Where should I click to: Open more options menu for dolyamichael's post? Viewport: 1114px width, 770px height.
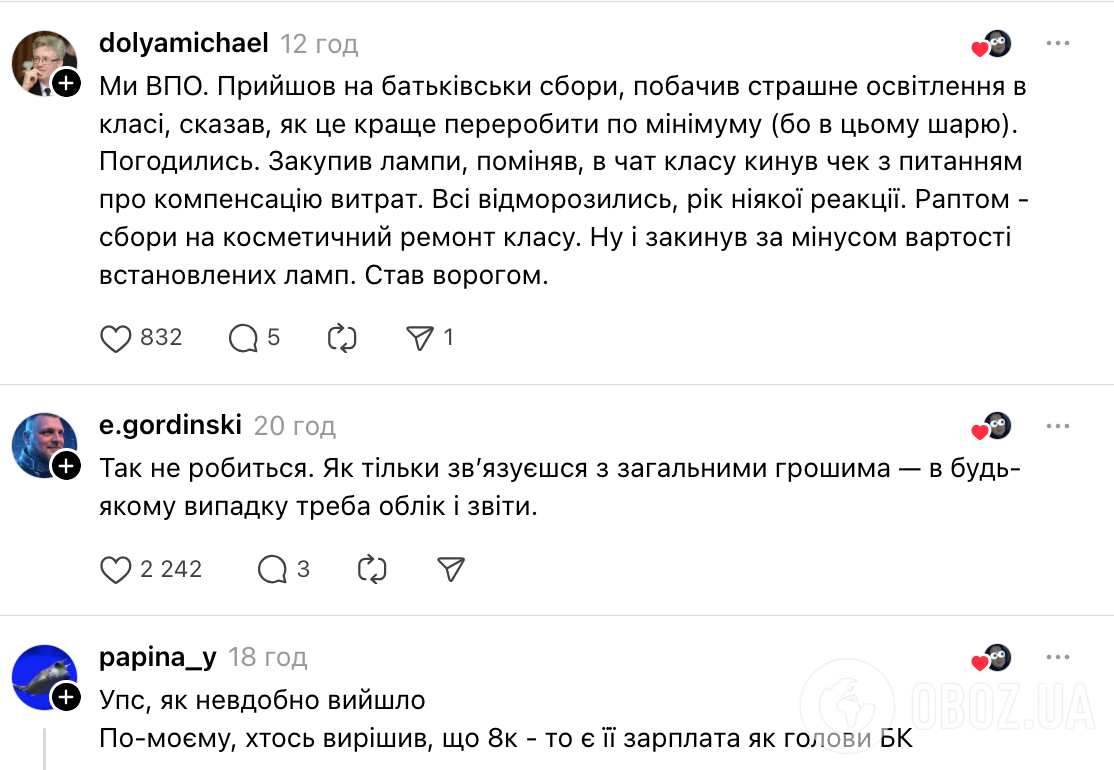pyautogui.click(x=1057, y=44)
